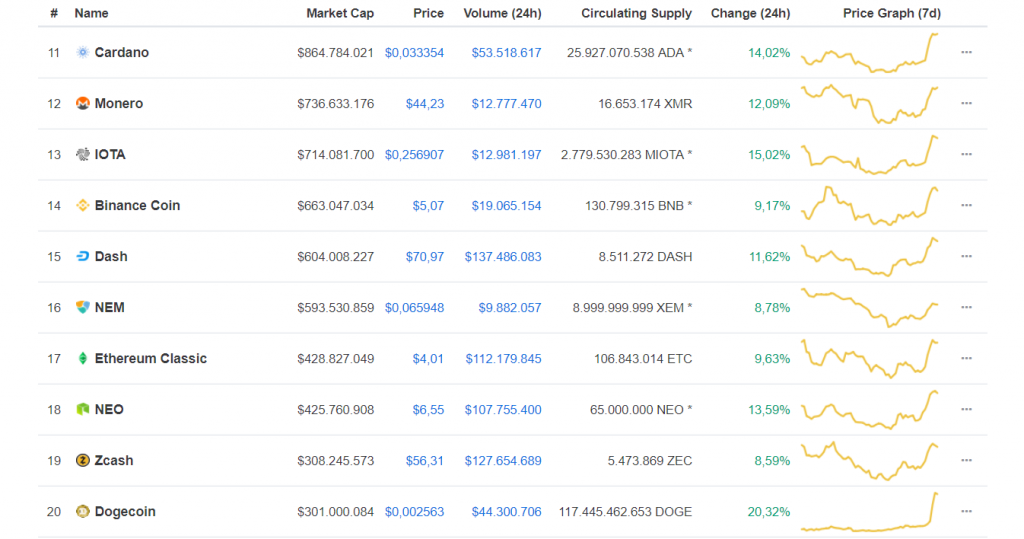Open the more options menu for Dogecoin
Viewport: 1024px width, 539px height.
[967, 511]
